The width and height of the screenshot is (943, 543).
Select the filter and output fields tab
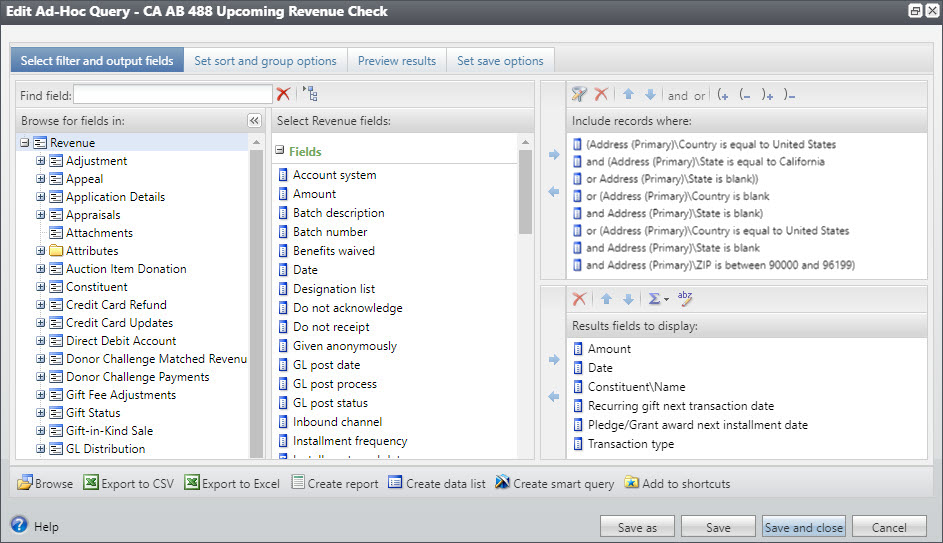[x=97, y=61]
